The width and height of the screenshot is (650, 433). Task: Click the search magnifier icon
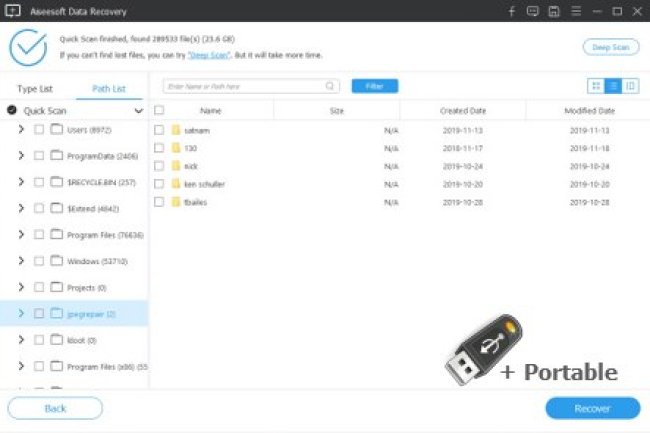coord(332,87)
